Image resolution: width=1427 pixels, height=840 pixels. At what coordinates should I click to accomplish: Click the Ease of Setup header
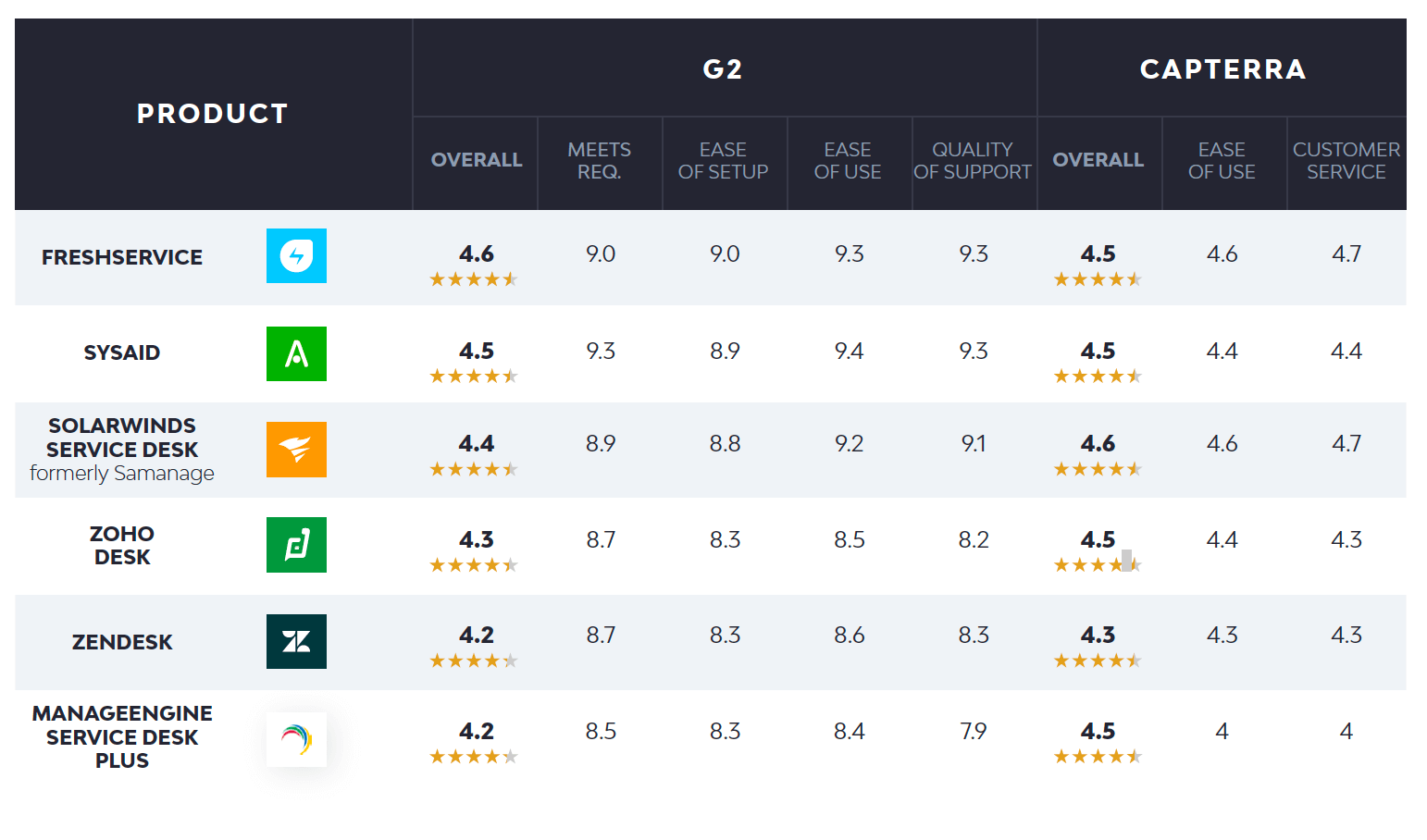[x=724, y=161]
